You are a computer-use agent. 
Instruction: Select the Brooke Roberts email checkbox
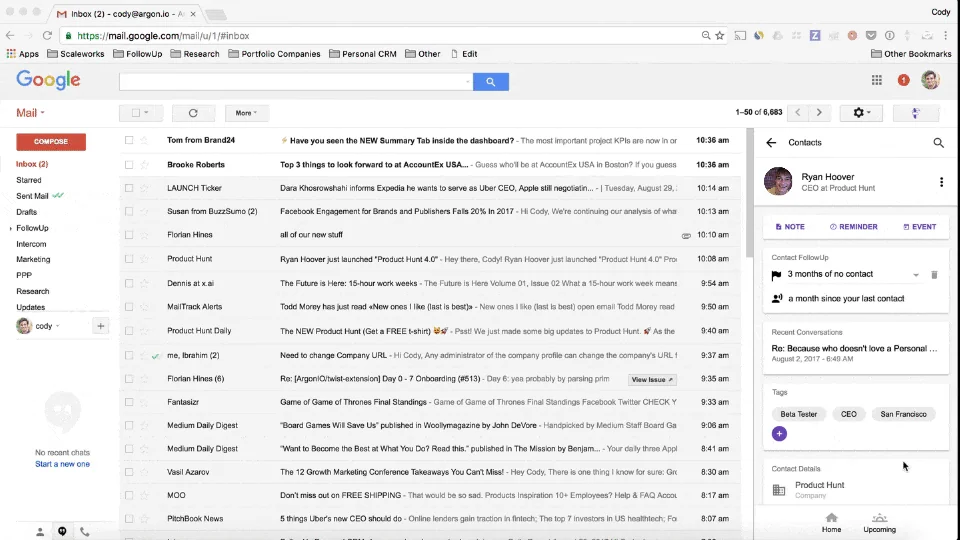[129, 165]
